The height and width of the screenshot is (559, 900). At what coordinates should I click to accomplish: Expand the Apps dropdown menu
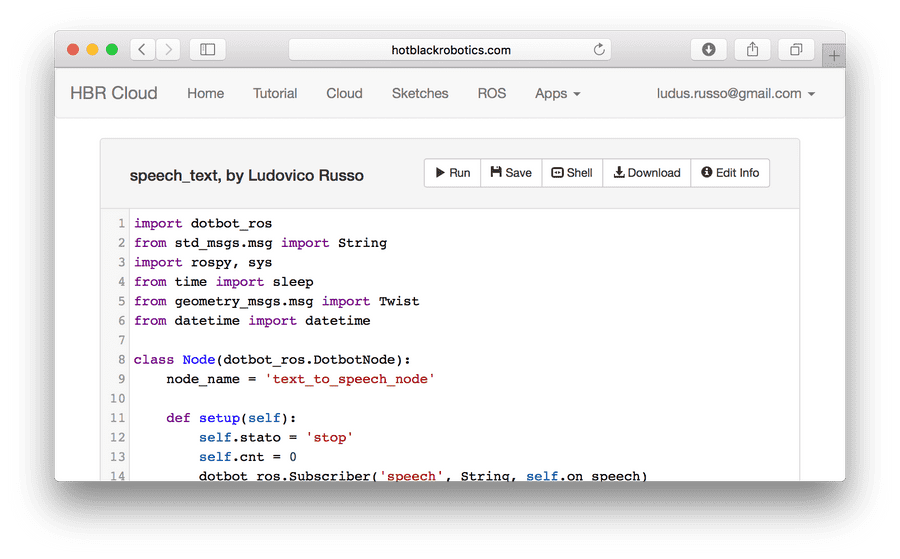coord(557,93)
